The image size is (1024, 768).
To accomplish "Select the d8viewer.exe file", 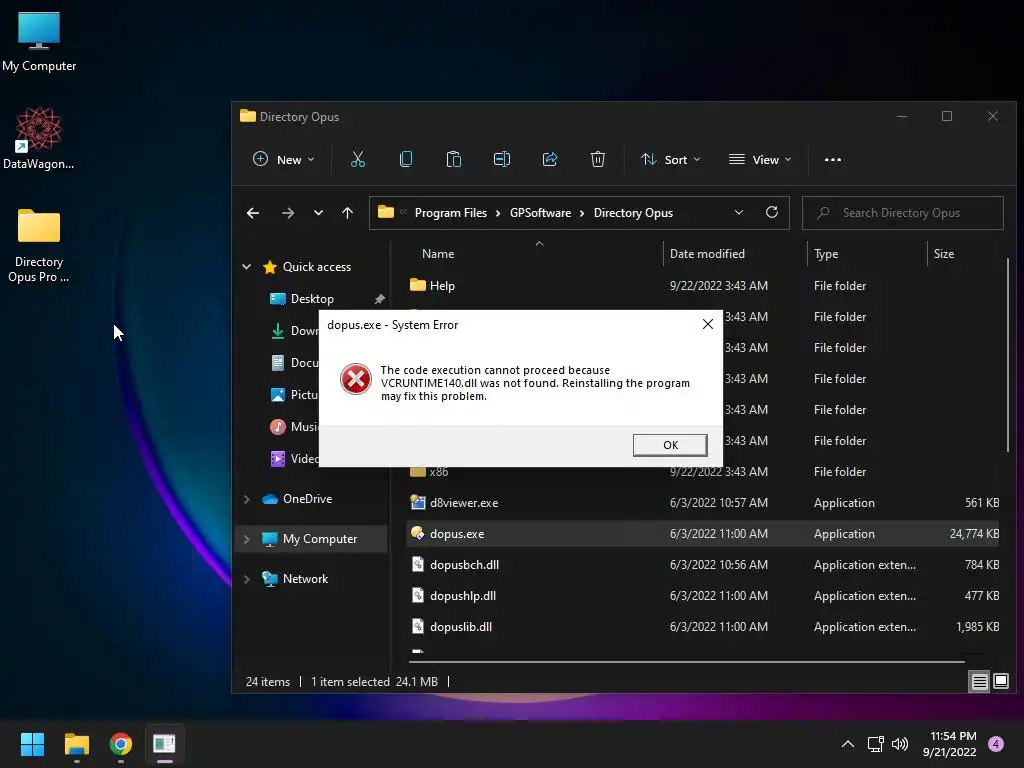I will 703,502.
